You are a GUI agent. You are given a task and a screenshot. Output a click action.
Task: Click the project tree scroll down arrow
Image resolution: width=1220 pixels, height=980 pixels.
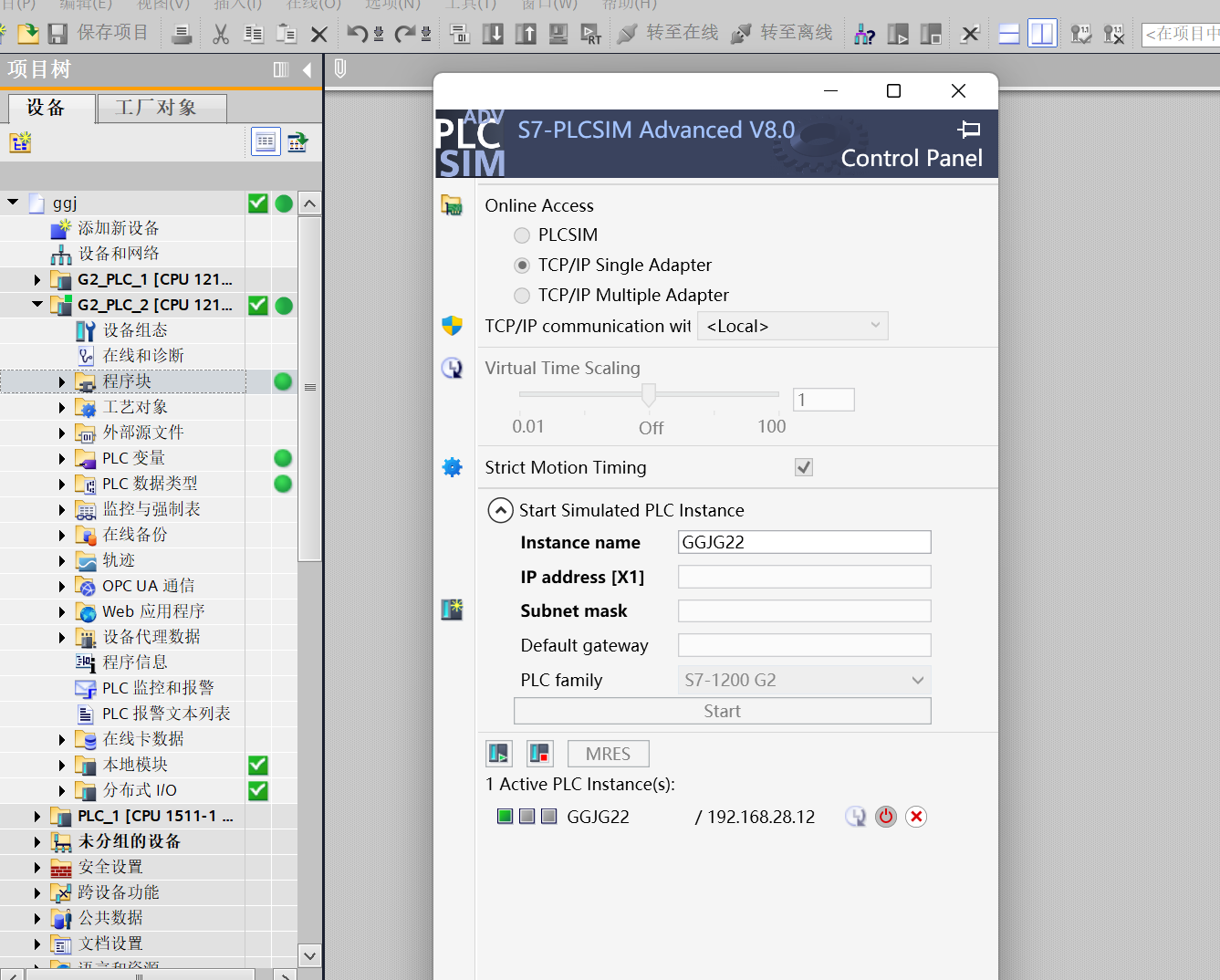pos(310,955)
